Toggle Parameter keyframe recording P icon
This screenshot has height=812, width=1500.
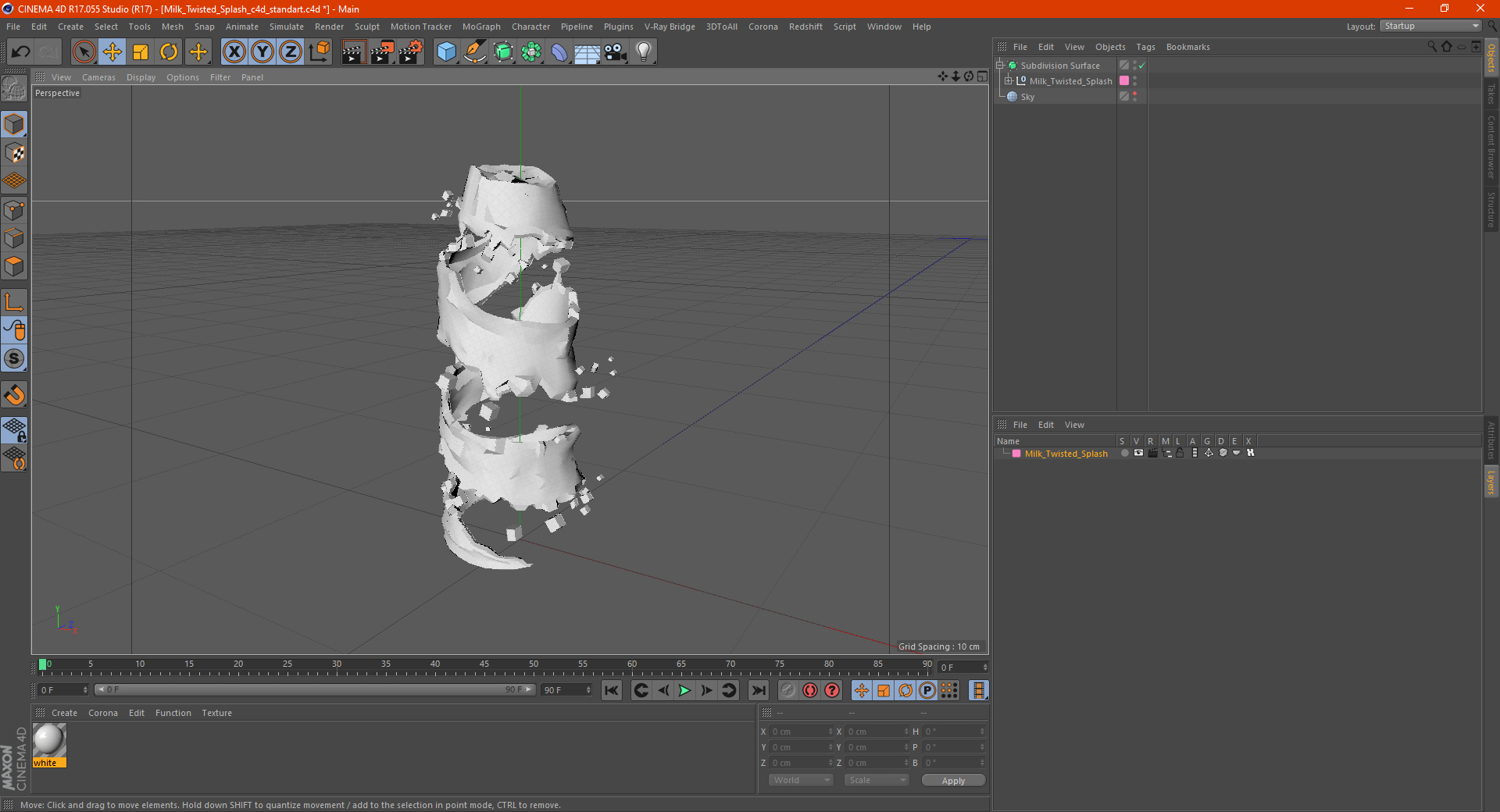[927, 690]
